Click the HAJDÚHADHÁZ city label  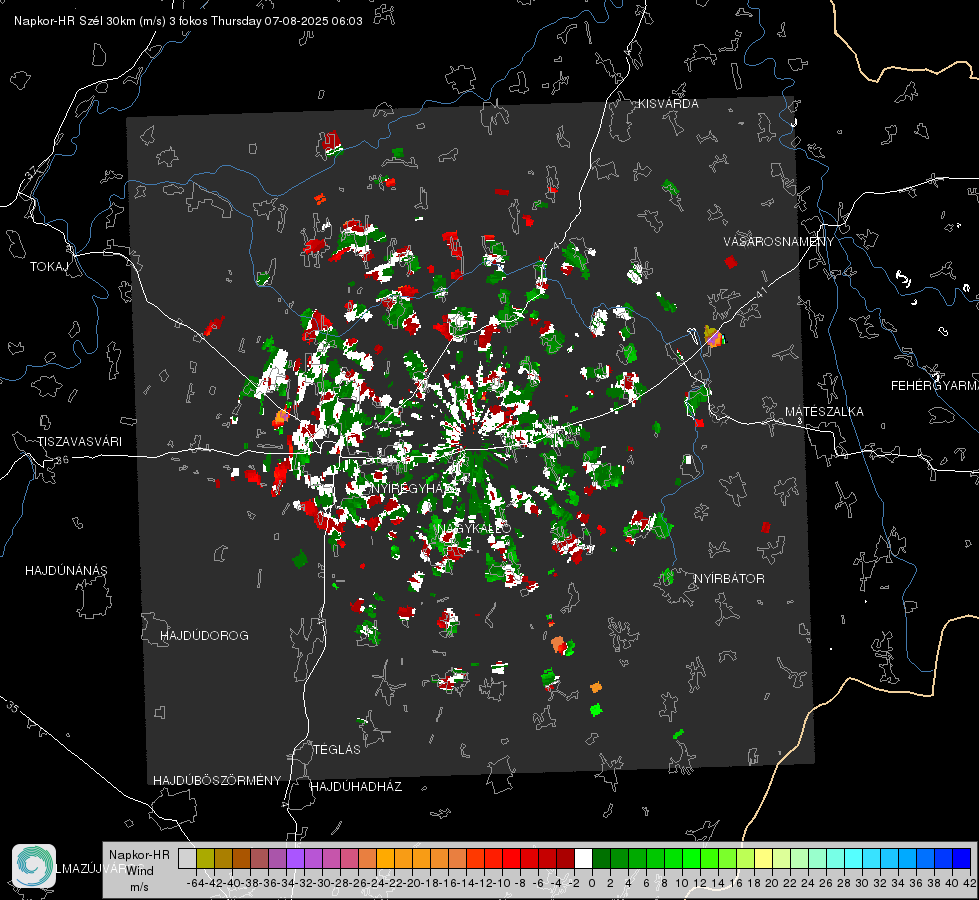coord(356,787)
